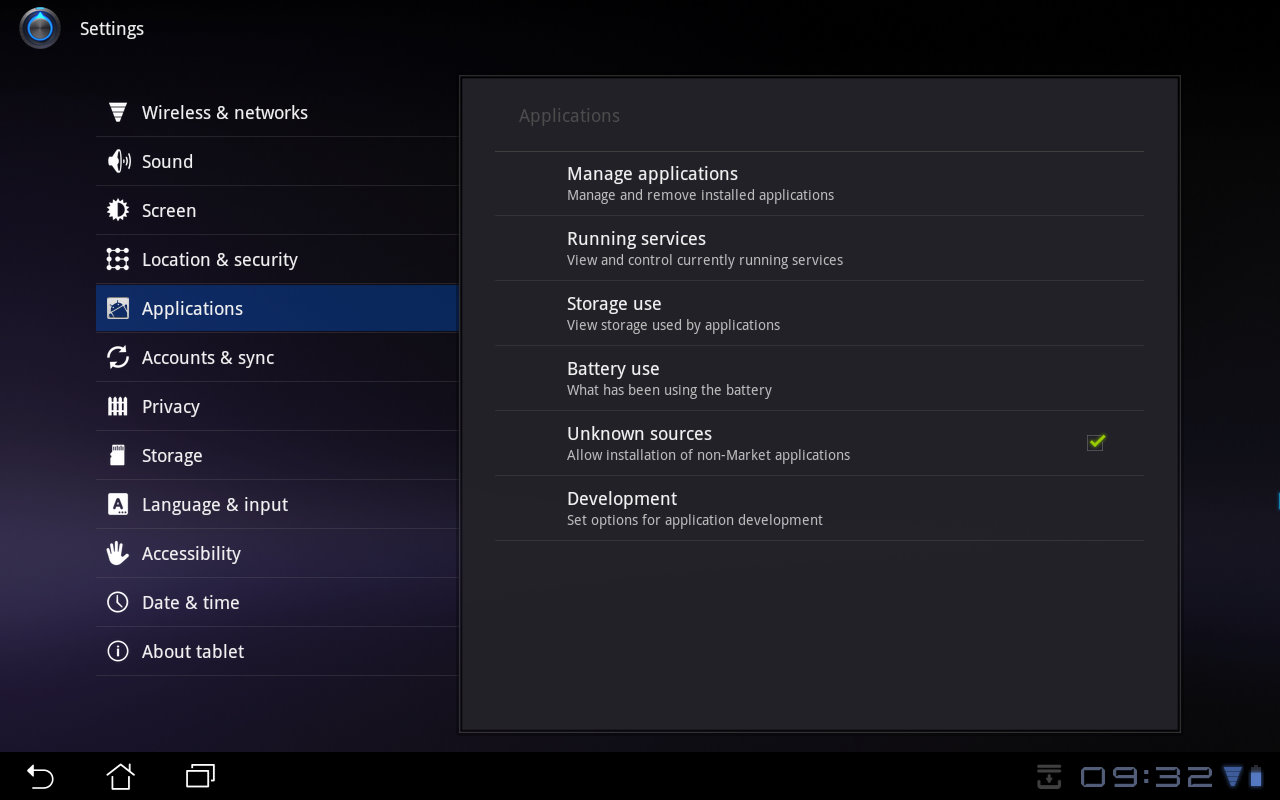This screenshot has width=1280, height=800.
Task: Go to Screen settings
Action: tap(277, 210)
